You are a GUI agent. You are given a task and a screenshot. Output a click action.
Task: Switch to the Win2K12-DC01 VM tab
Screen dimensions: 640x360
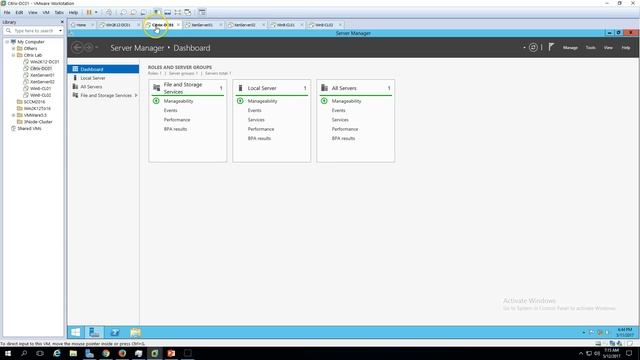[118, 25]
